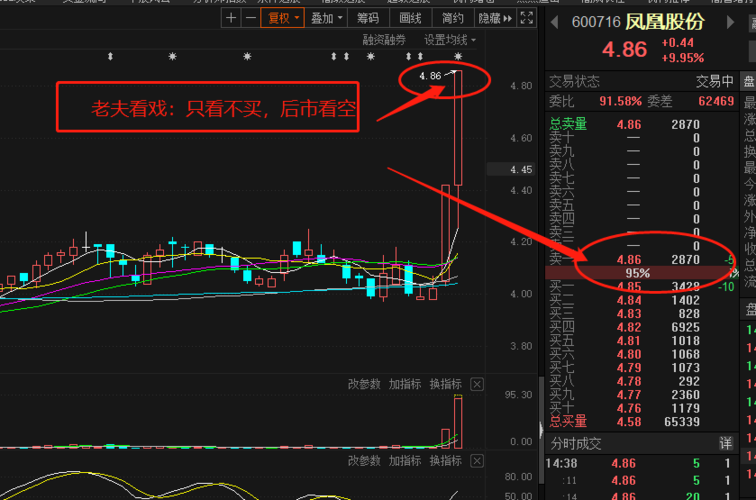Image resolution: width=756 pixels, height=500 pixels.
Task: Click 换指标 in lower oscillator panel
Action: tap(446, 461)
